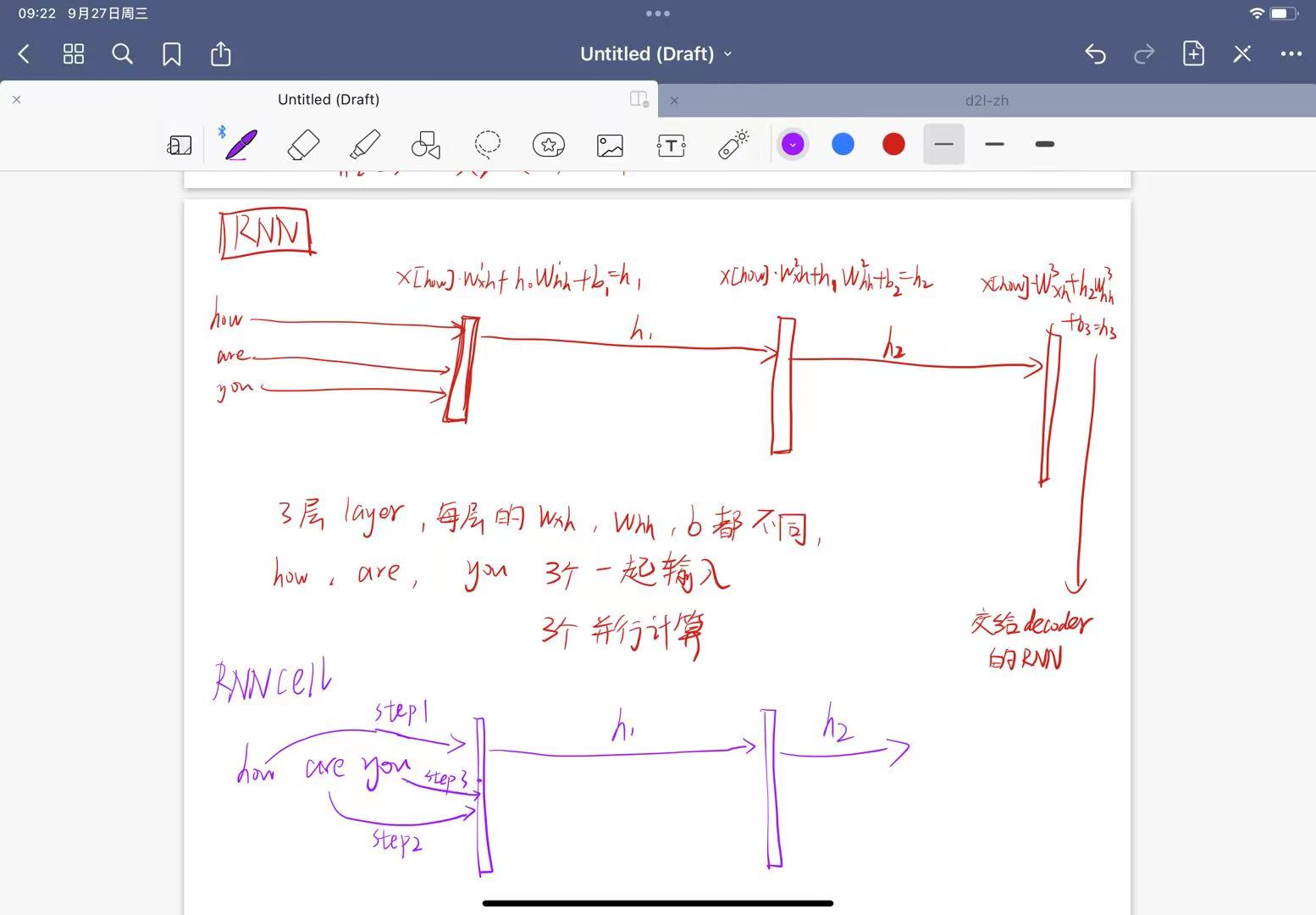Select the Image insert tool
Image resolution: width=1316 pixels, height=915 pixels.
point(610,146)
